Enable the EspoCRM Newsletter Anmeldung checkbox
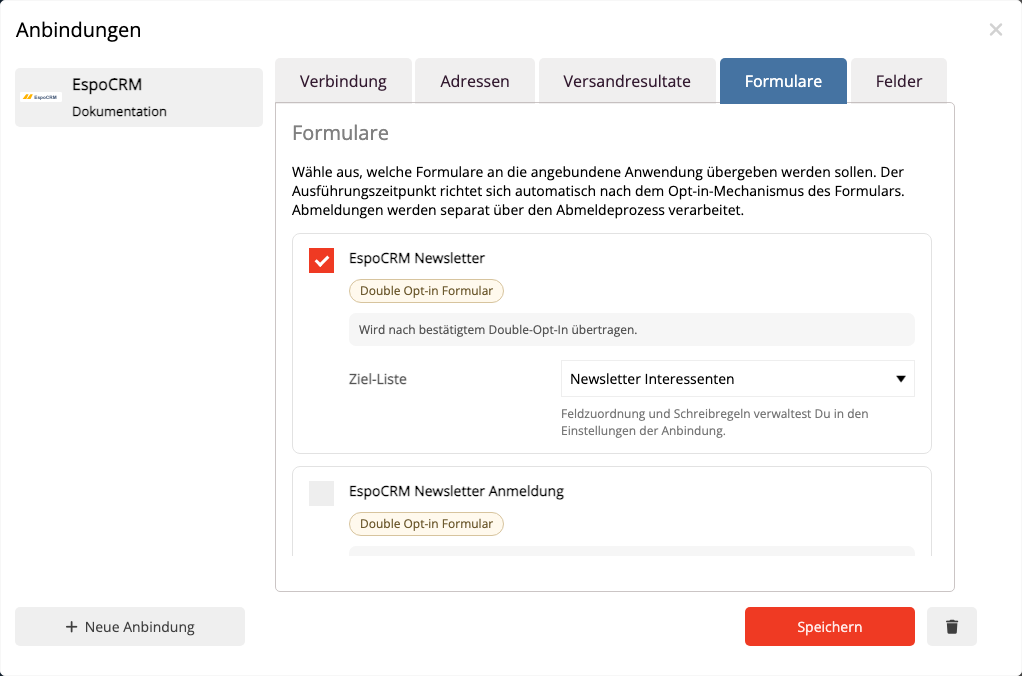The image size is (1022, 676). pyautogui.click(x=321, y=493)
